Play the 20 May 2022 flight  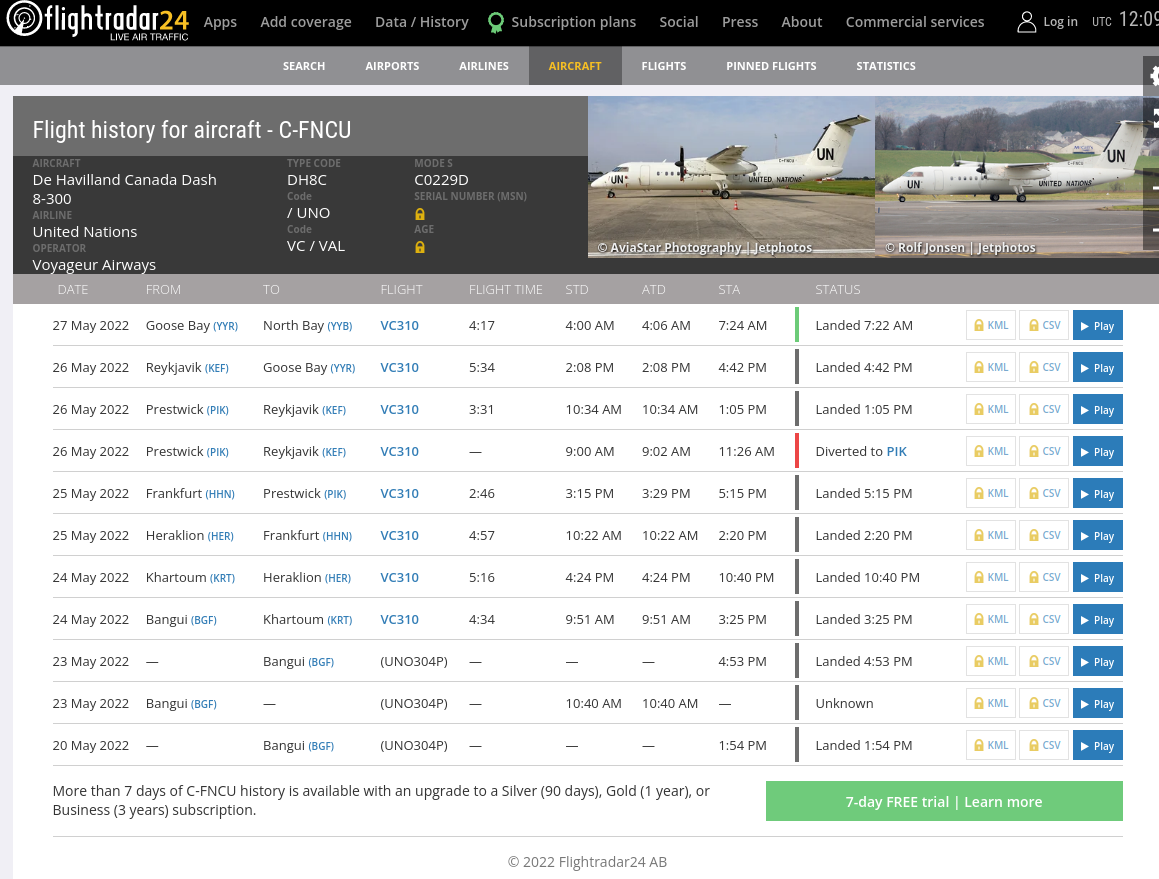click(x=1098, y=746)
